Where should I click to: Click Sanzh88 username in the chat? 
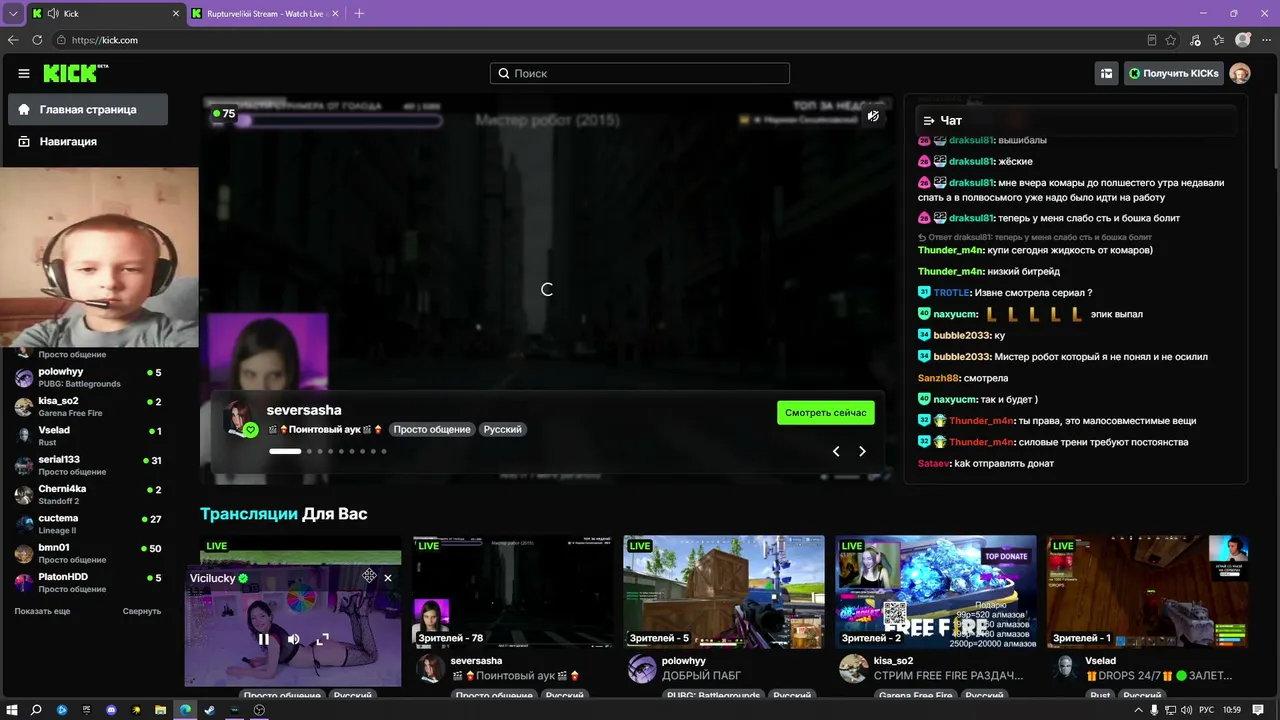tap(938, 378)
